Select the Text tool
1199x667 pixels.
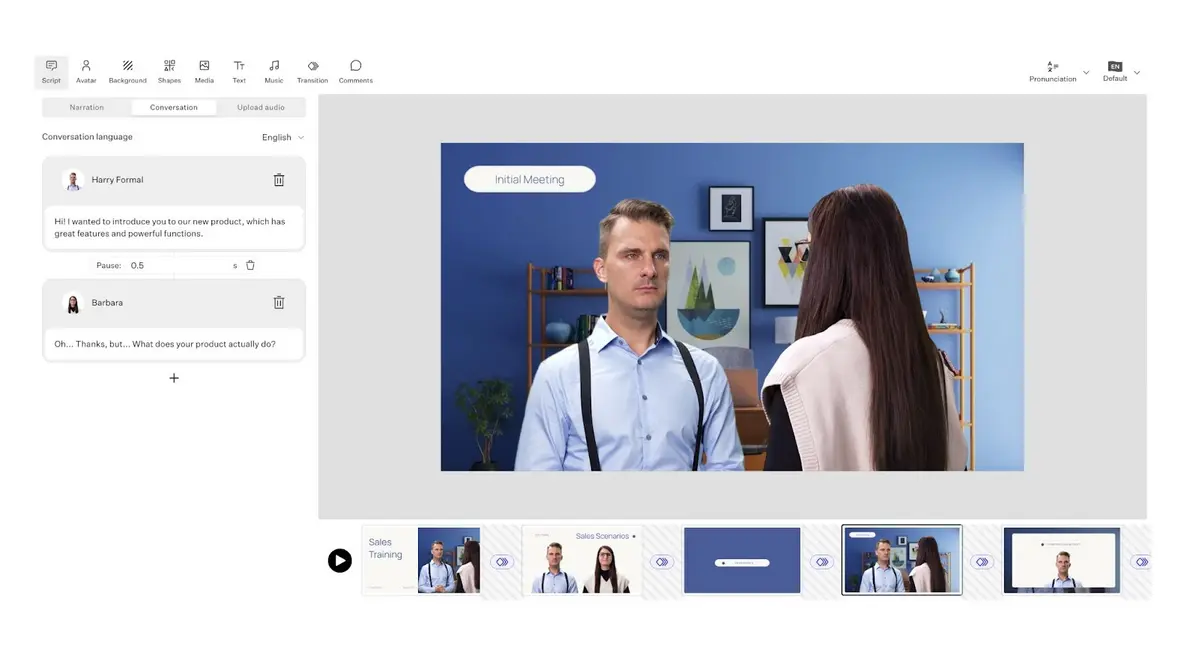pos(239,71)
